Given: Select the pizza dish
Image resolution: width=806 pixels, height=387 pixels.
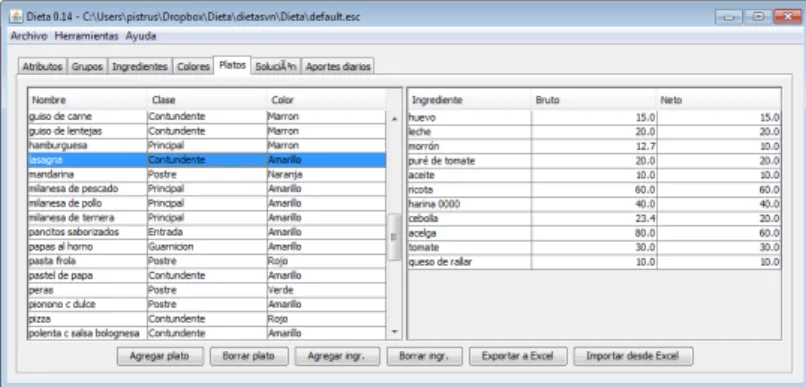Looking at the screenshot, I should [207, 319].
